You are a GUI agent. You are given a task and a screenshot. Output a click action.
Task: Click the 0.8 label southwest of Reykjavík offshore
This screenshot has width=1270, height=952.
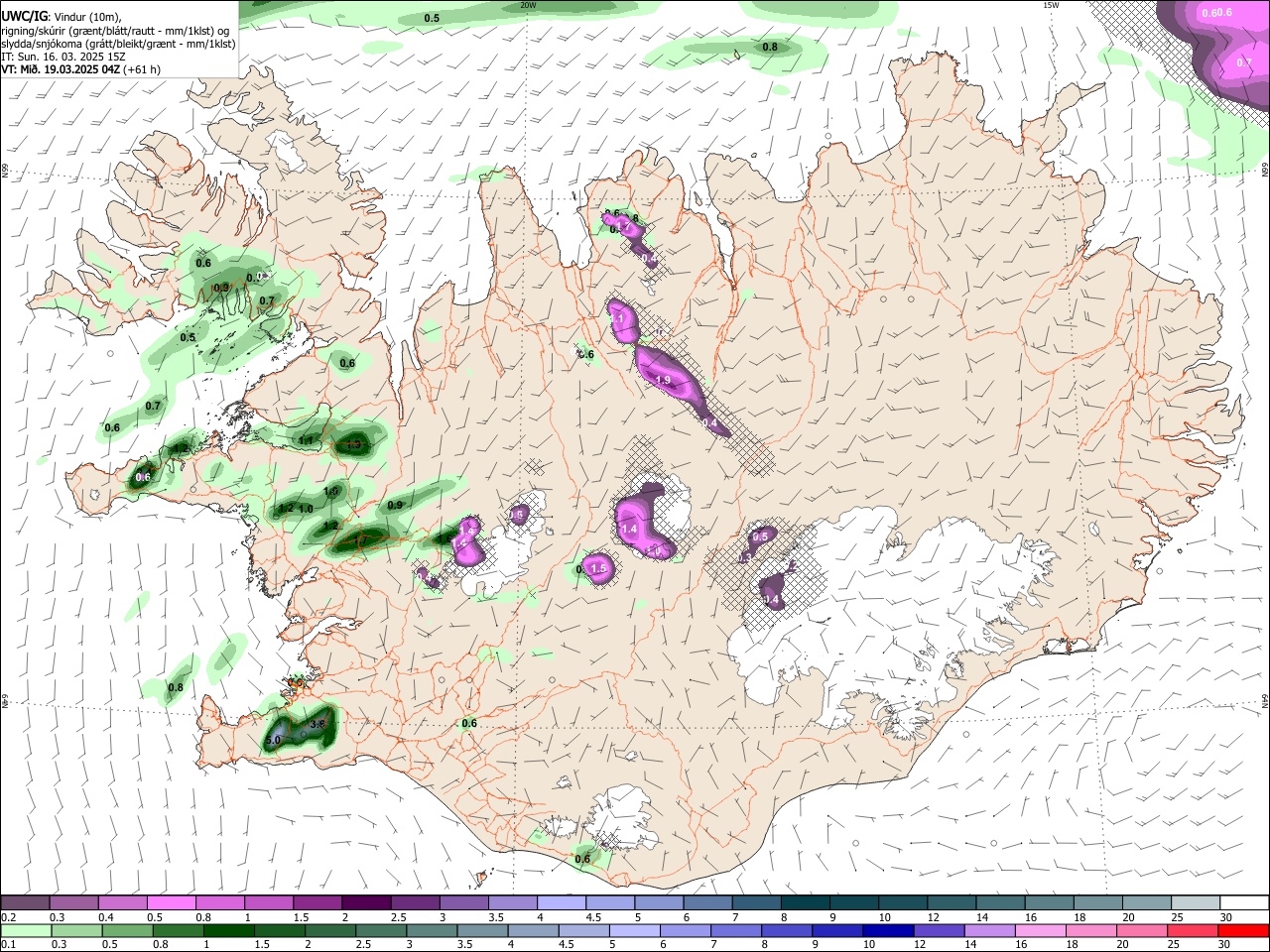point(176,688)
